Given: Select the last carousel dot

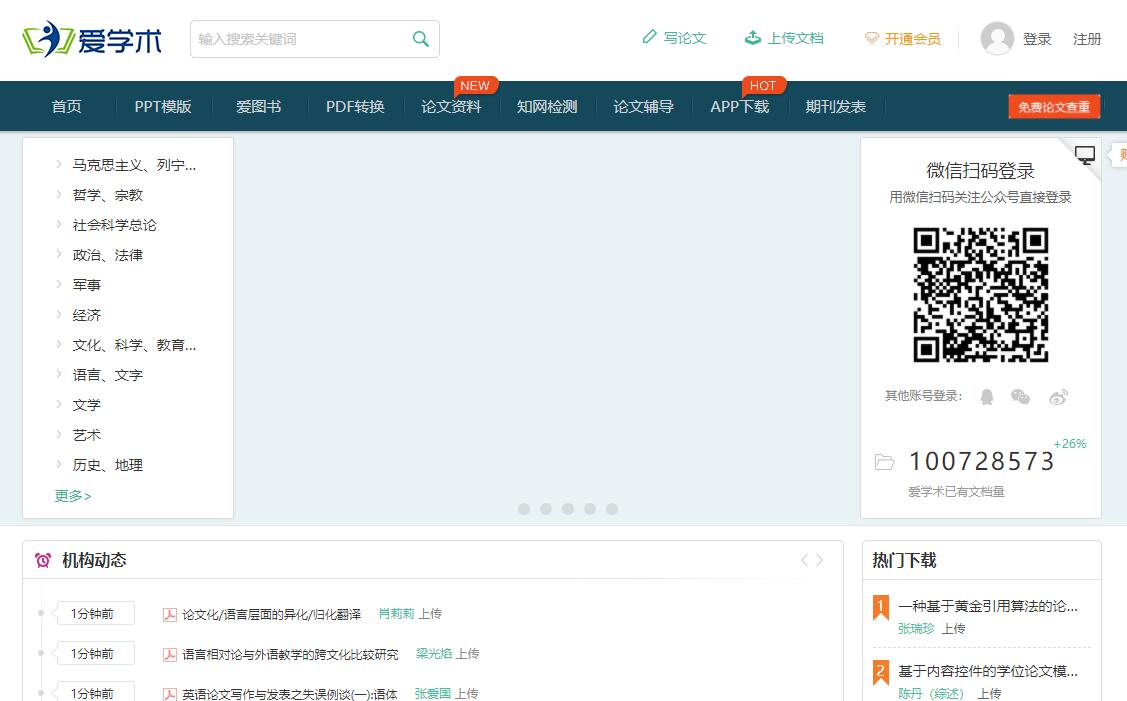Looking at the screenshot, I should point(612,509).
